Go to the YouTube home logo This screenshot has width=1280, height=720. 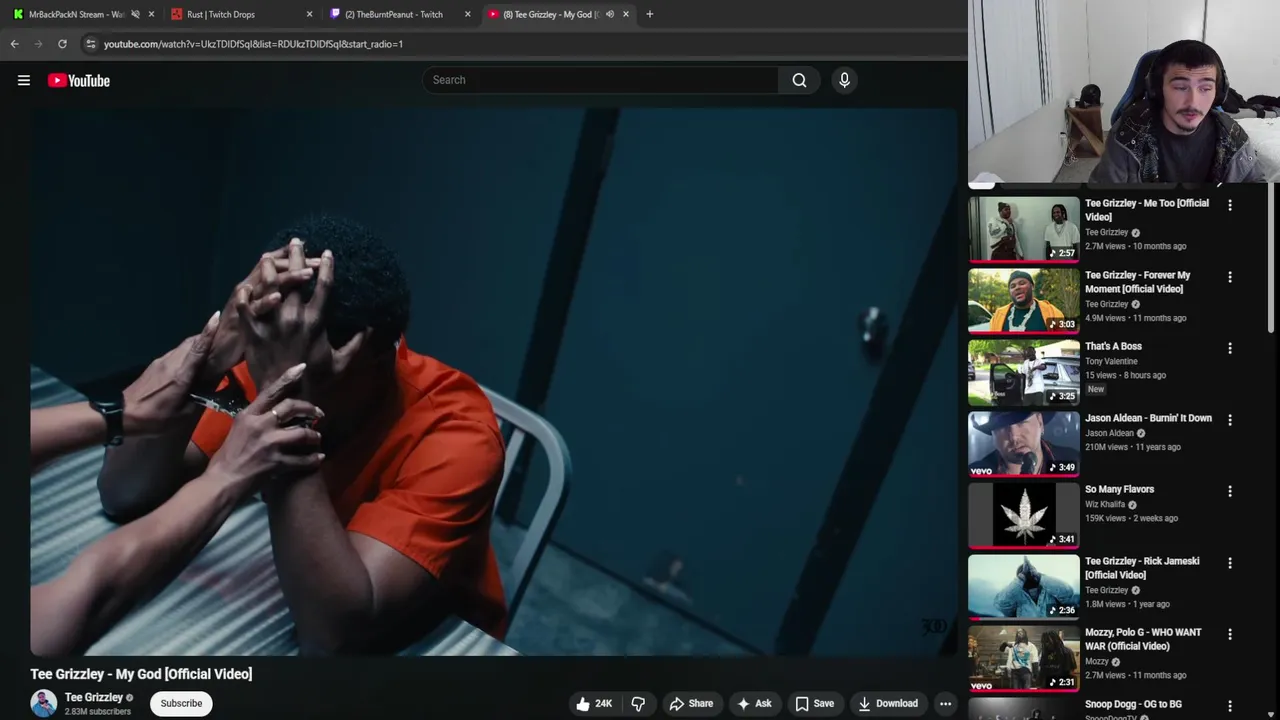point(79,81)
